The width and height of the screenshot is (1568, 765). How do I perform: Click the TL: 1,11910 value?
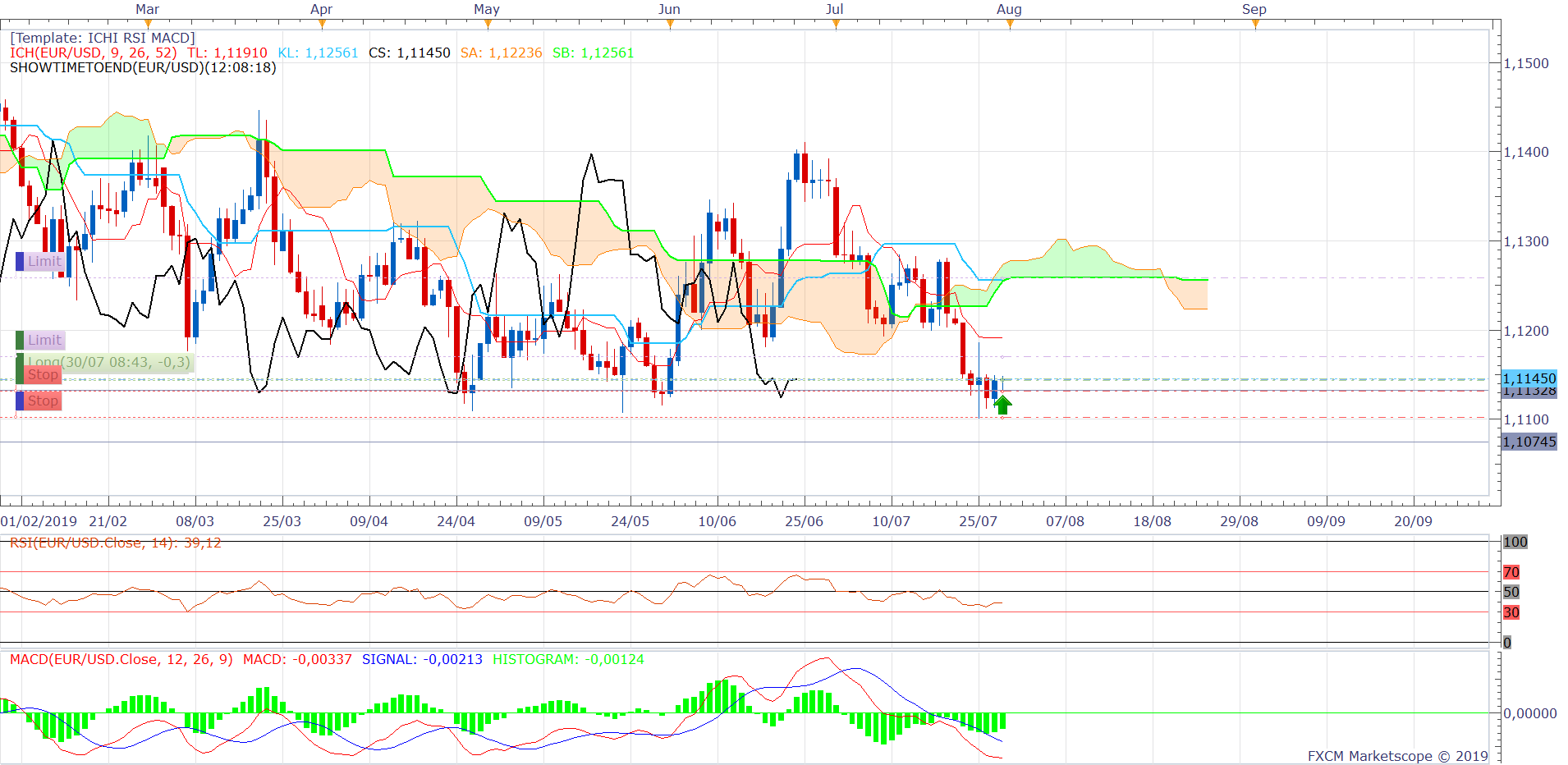tap(227, 53)
